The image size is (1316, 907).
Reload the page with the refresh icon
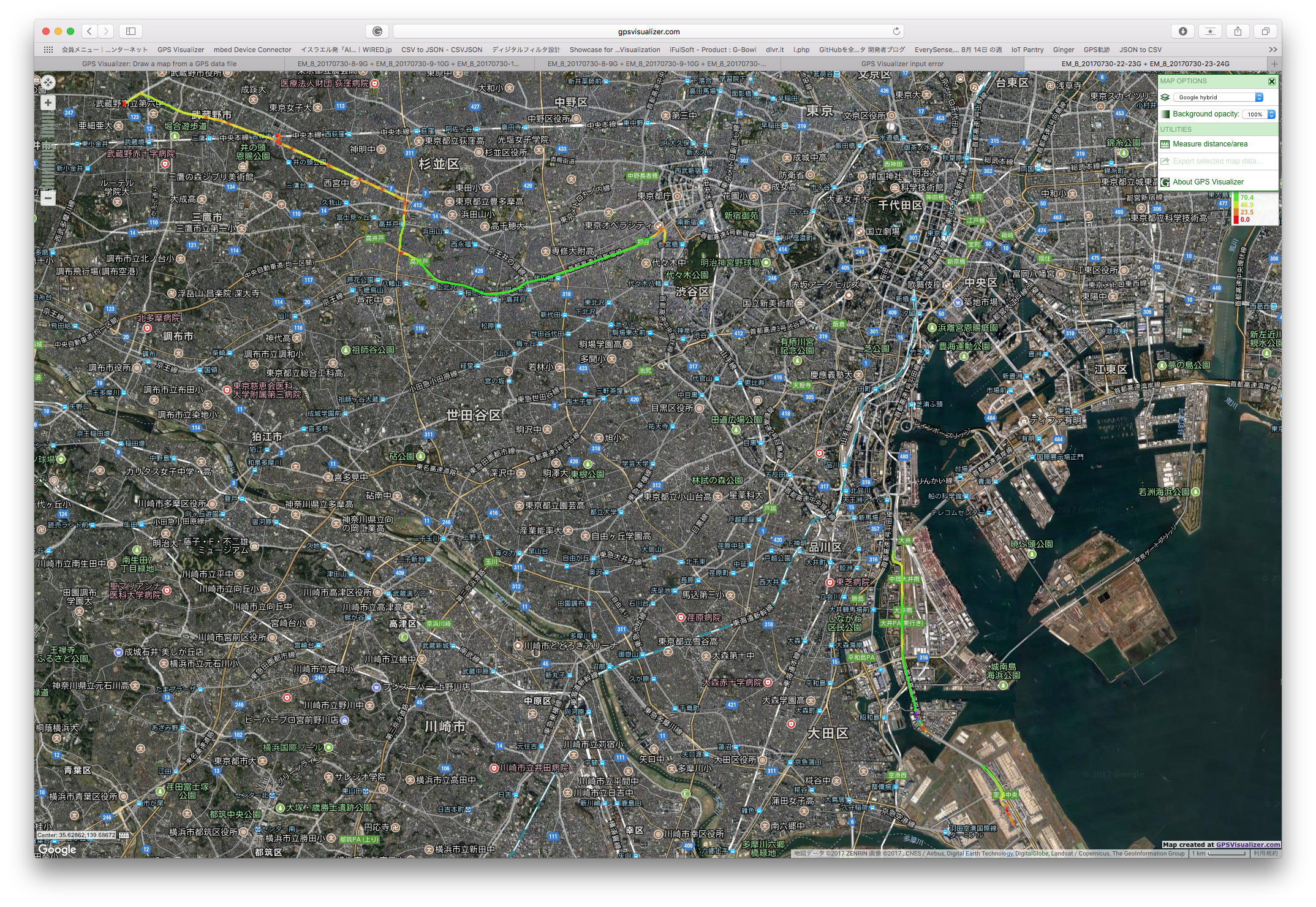[896, 31]
